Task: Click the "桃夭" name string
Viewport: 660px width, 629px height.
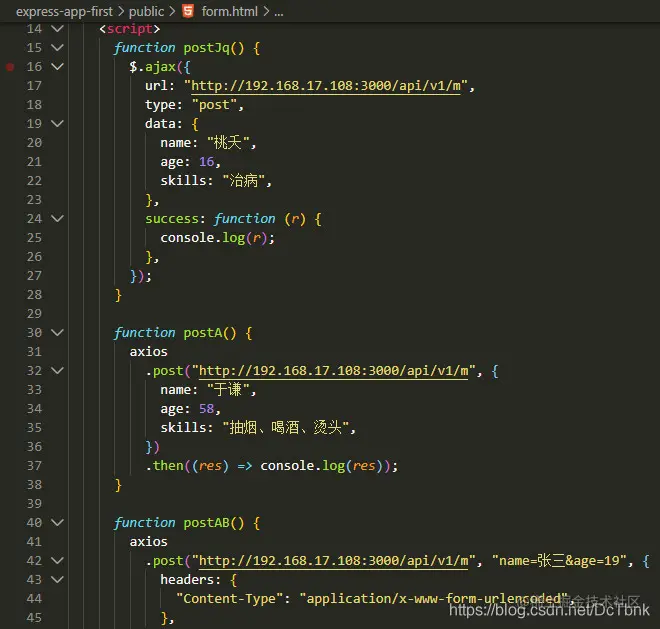Action: point(228,143)
